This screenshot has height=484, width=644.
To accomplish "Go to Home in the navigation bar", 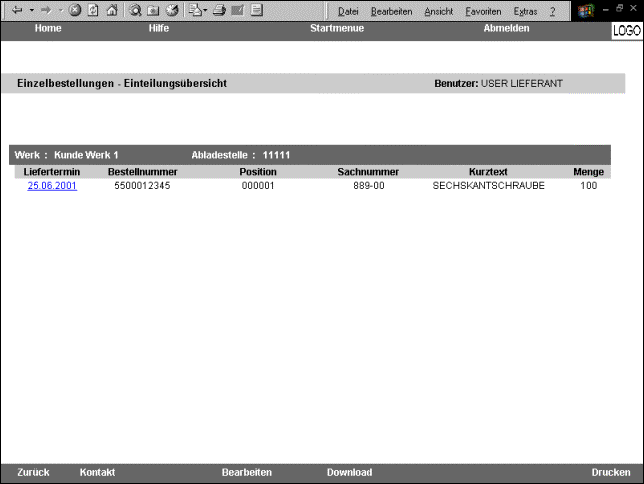I will point(48,28).
